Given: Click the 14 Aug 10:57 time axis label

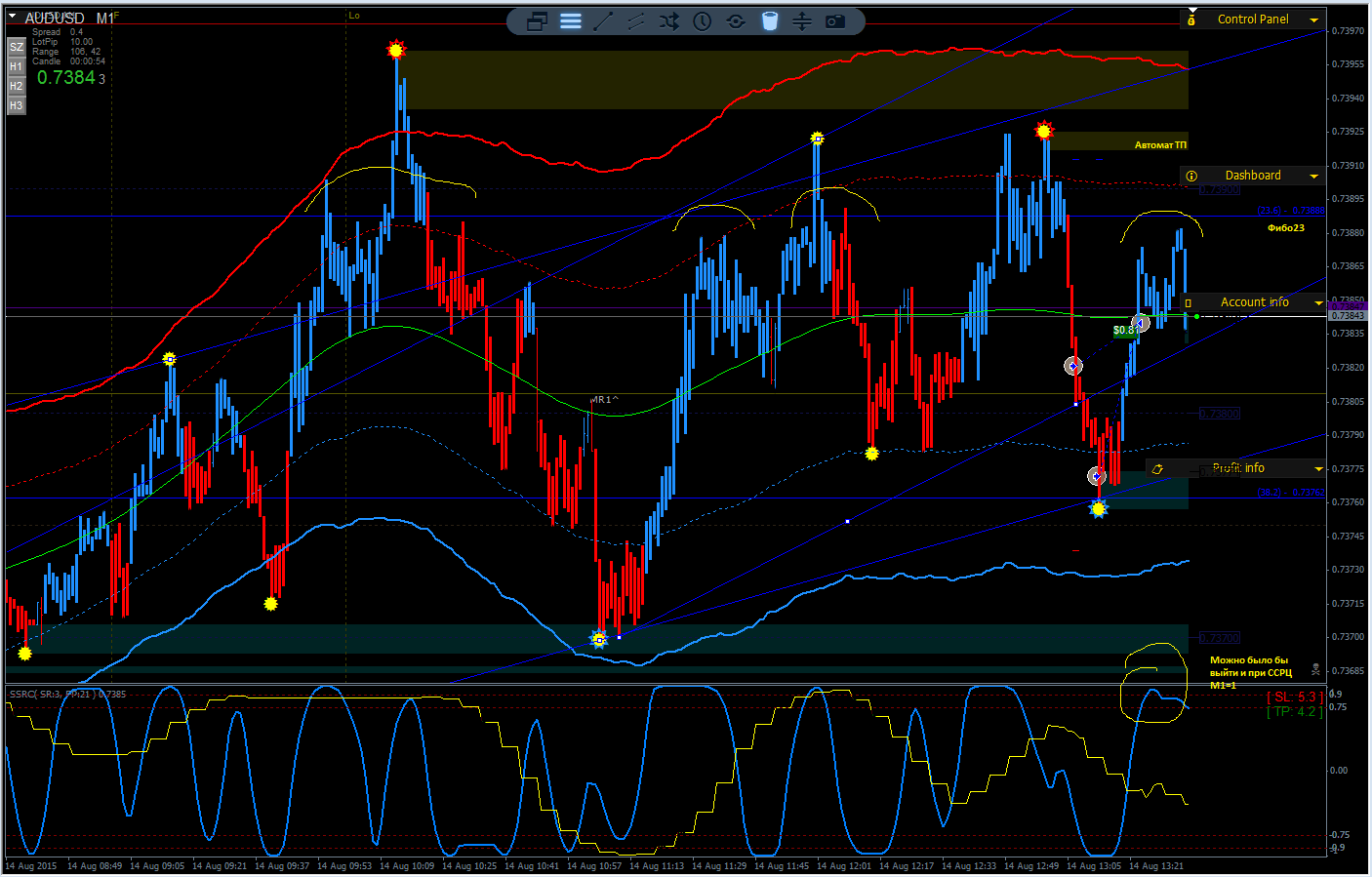Looking at the screenshot, I should click(594, 866).
